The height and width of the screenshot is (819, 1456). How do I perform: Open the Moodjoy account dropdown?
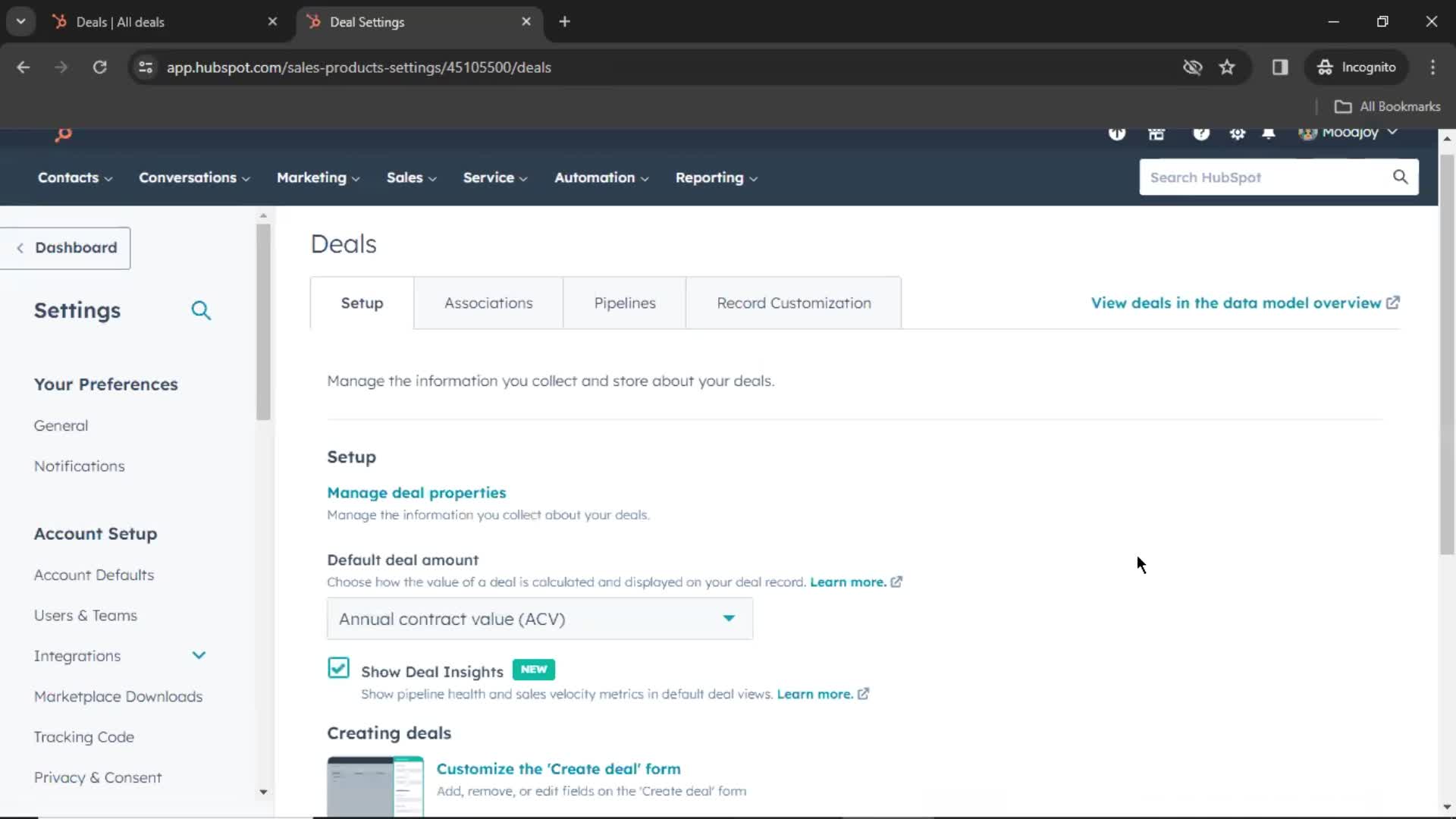[1348, 133]
